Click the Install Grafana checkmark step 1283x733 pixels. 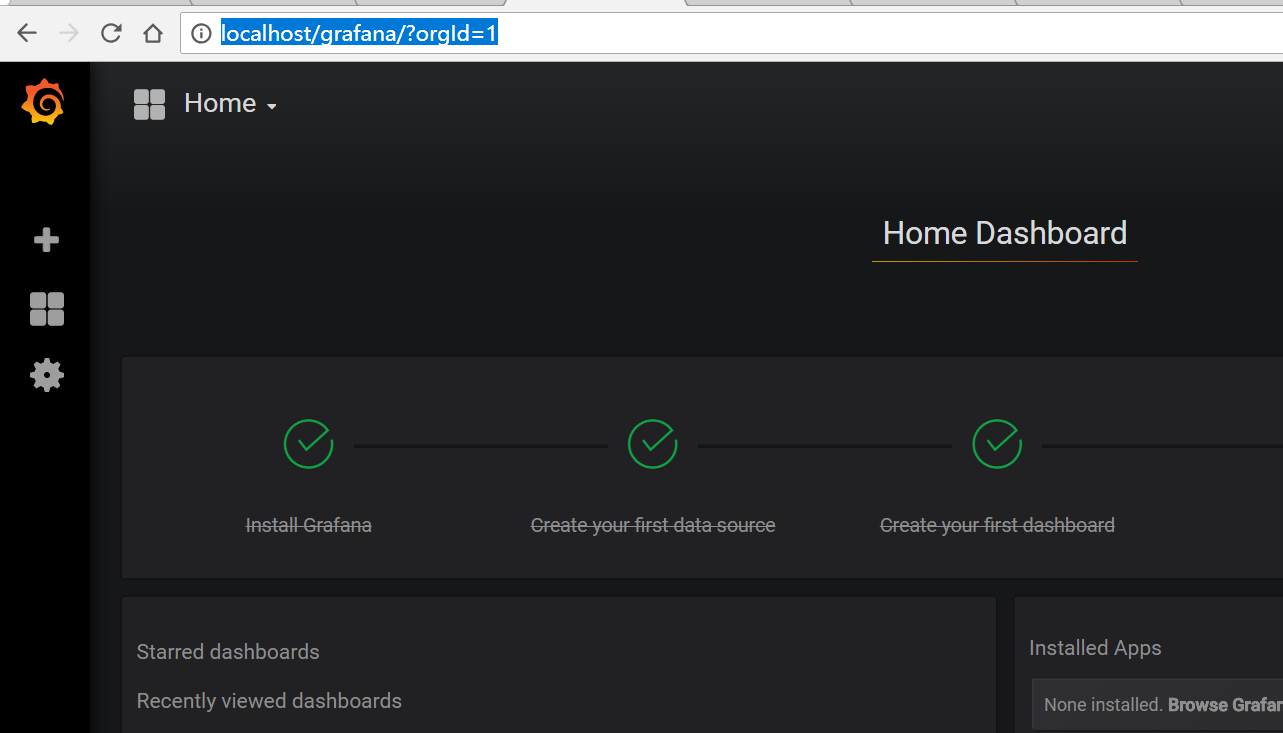(308, 444)
